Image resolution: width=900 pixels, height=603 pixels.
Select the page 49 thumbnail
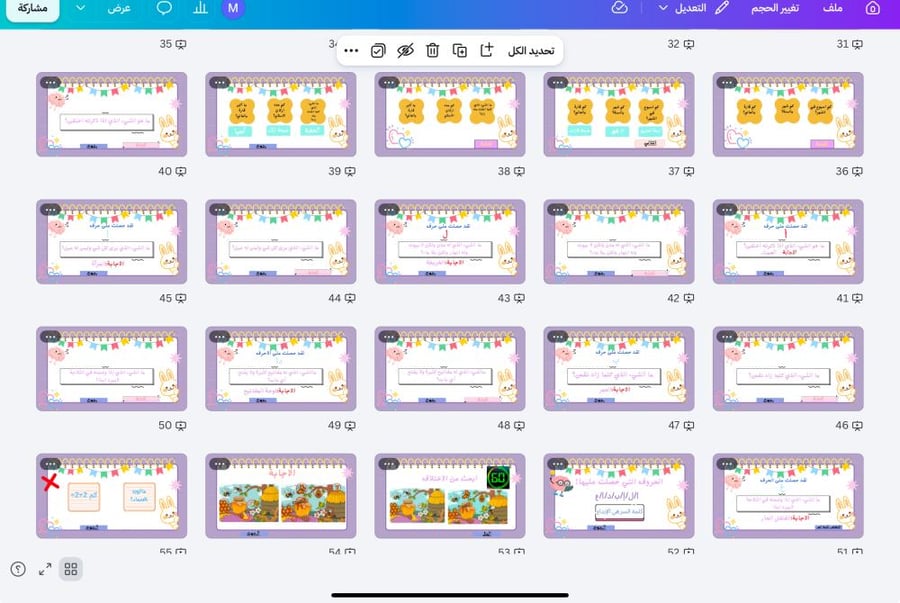pyautogui.click(x=281, y=369)
